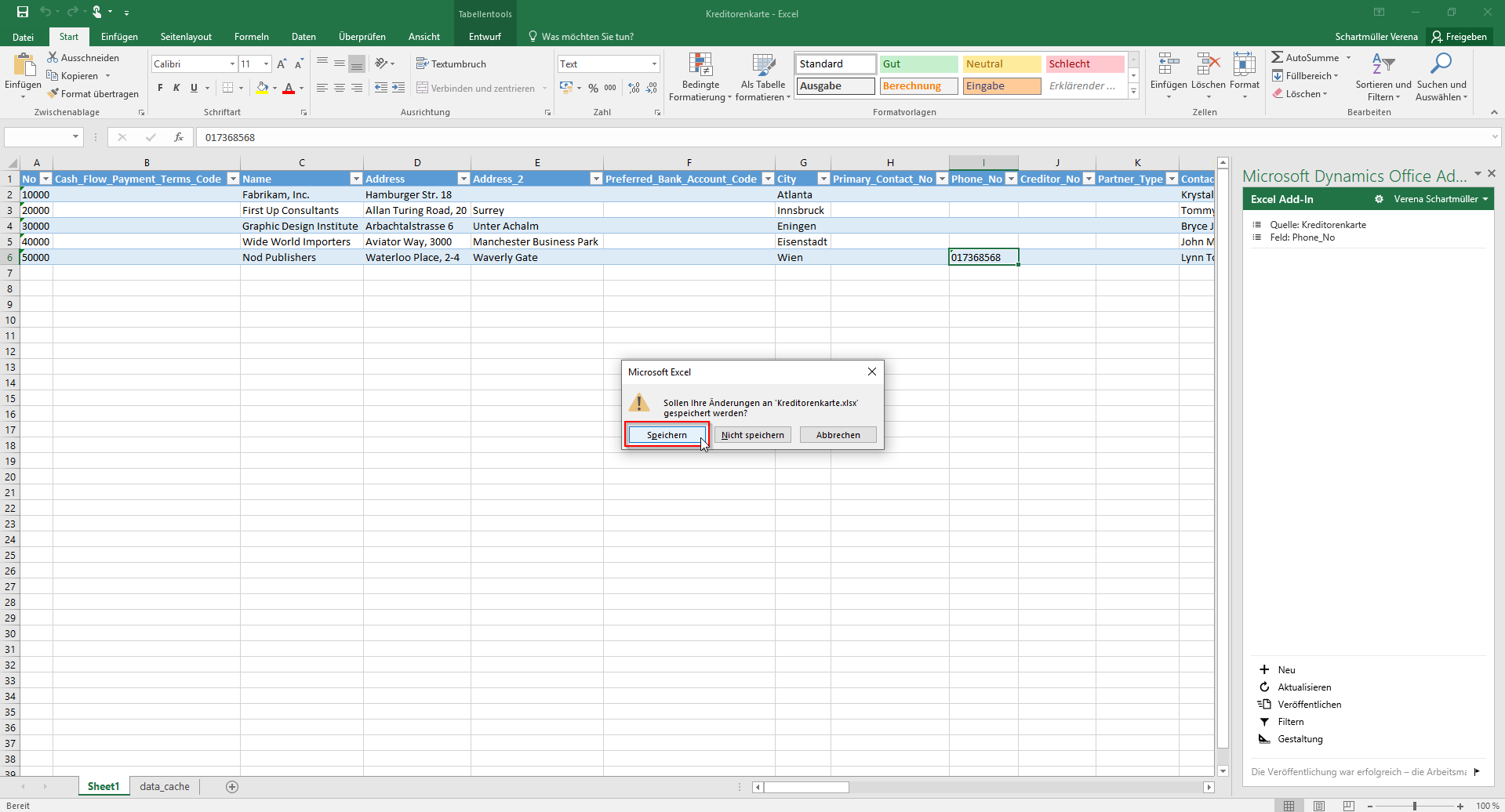1505x812 pixels.
Task: Toggle italic (K) formatting
Action: pyautogui.click(x=176, y=88)
